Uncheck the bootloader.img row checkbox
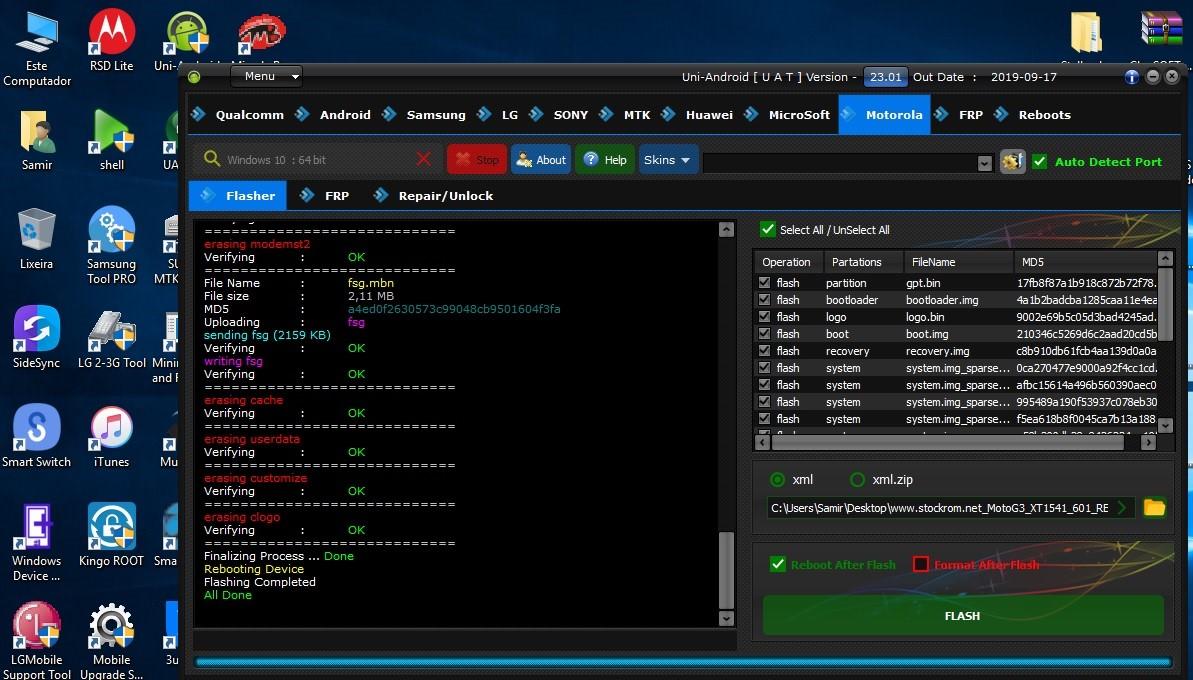The height and width of the screenshot is (680, 1193). coord(765,300)
